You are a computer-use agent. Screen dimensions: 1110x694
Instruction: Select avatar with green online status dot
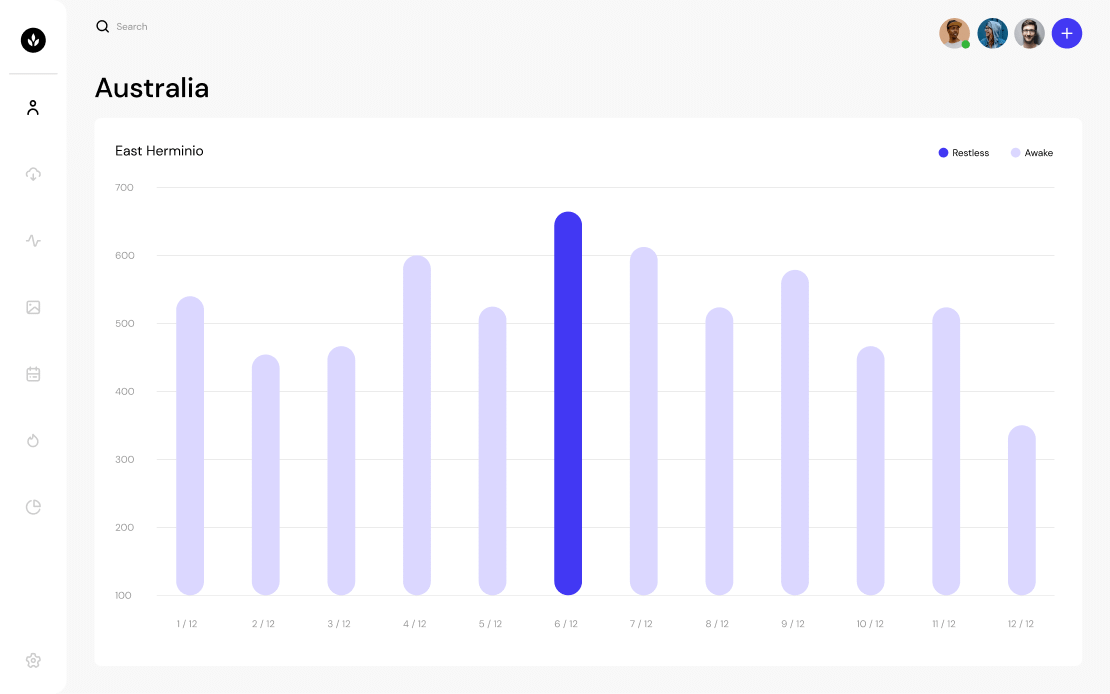tap(954, 33)
